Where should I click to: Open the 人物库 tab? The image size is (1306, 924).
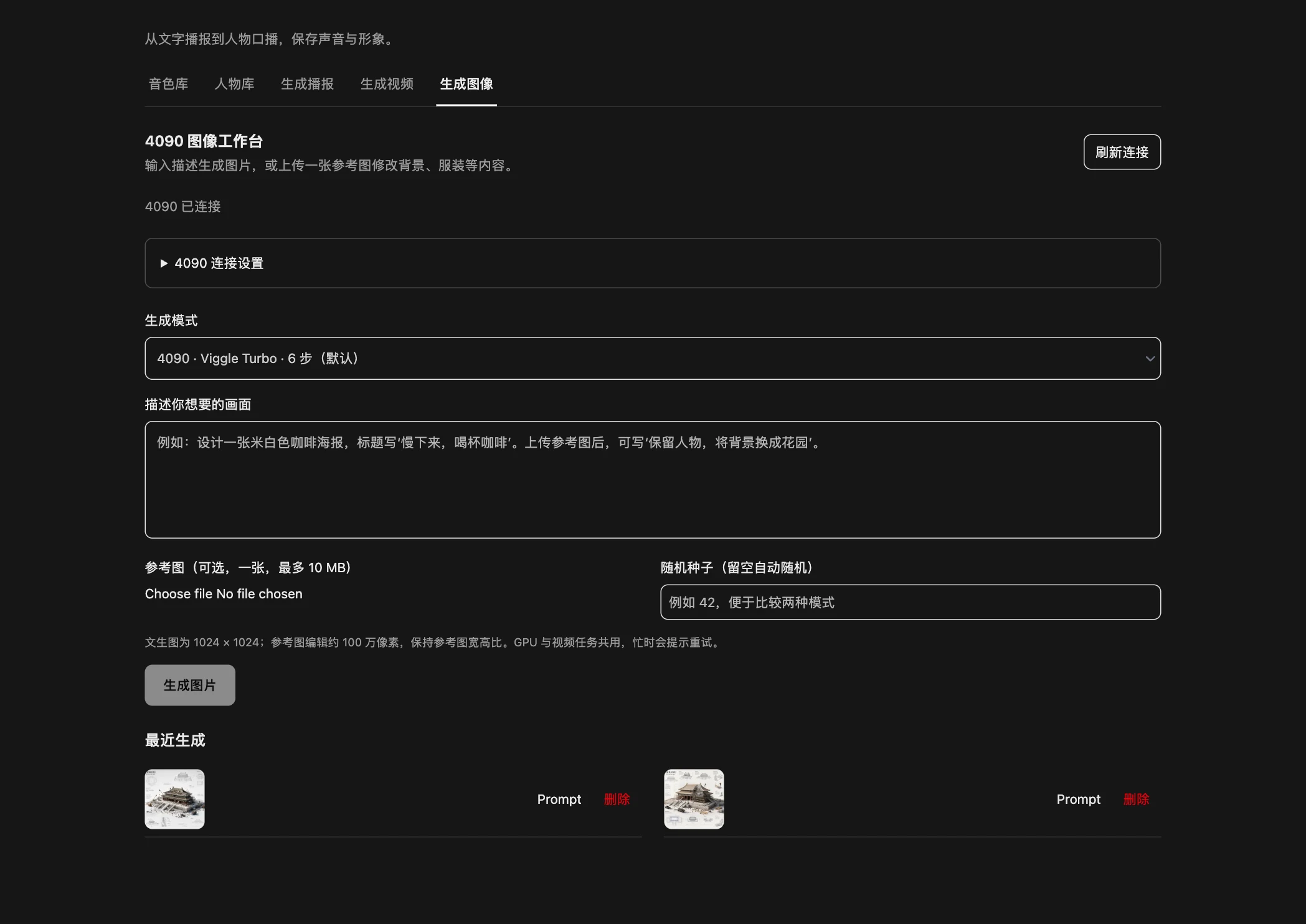(x=234, y=84)
